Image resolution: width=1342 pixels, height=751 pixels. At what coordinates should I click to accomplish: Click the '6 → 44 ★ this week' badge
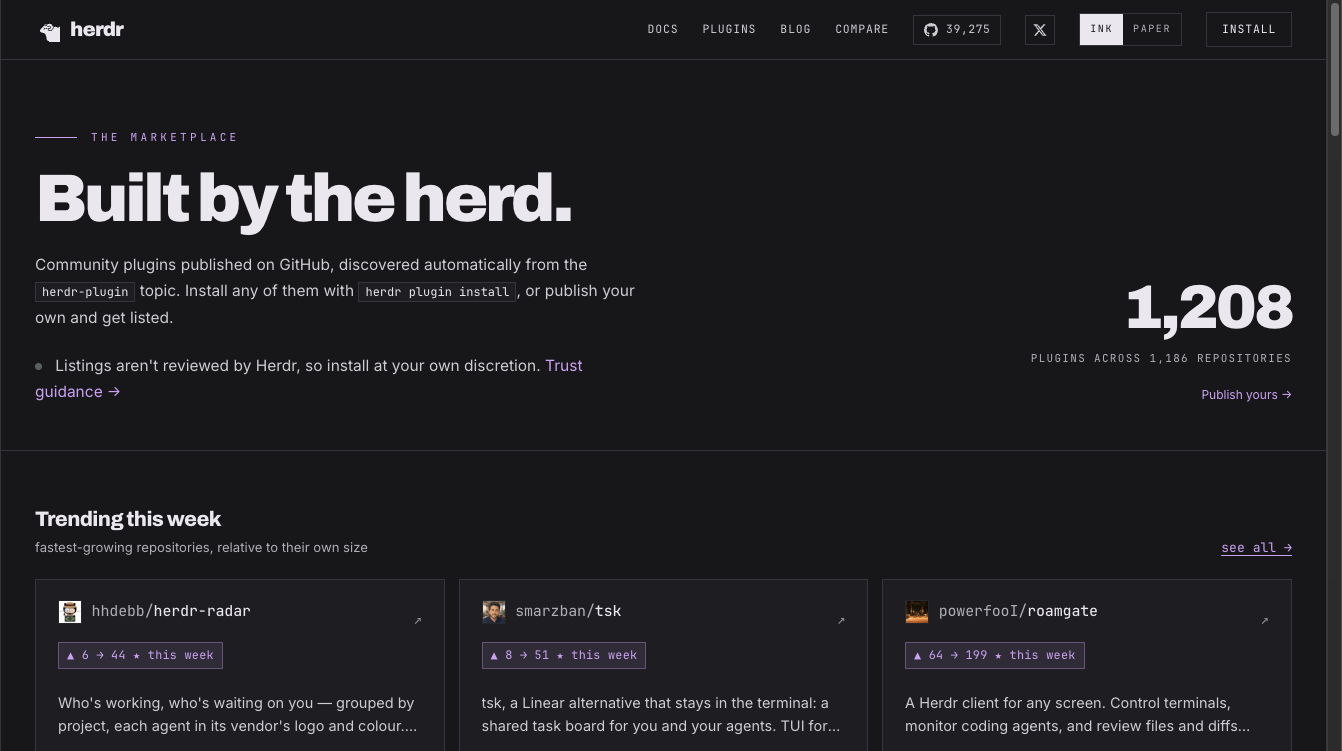(140, 655)
